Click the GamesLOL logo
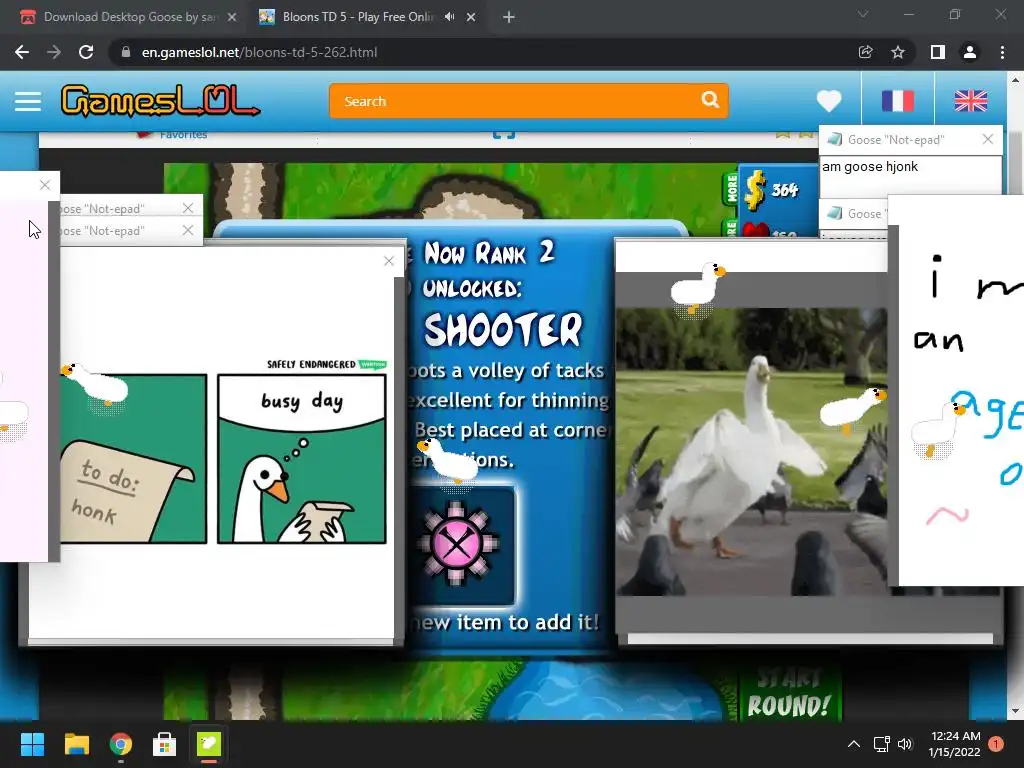Viewport: 1024px width, 768px height. tap(160, 101)
